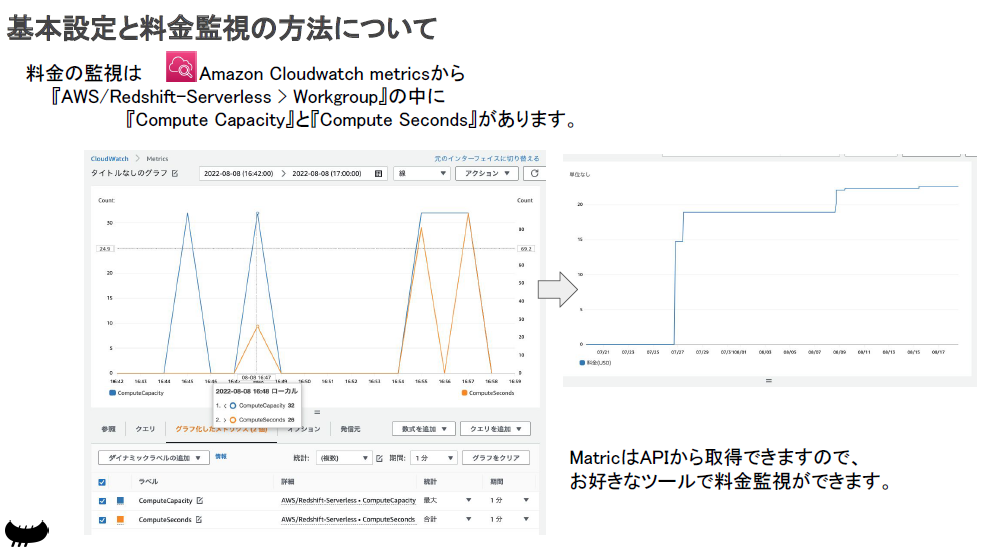Open period dropdown for ComputeCapacity row
Viewport: 981px width, 559px height.
point(526,500)
